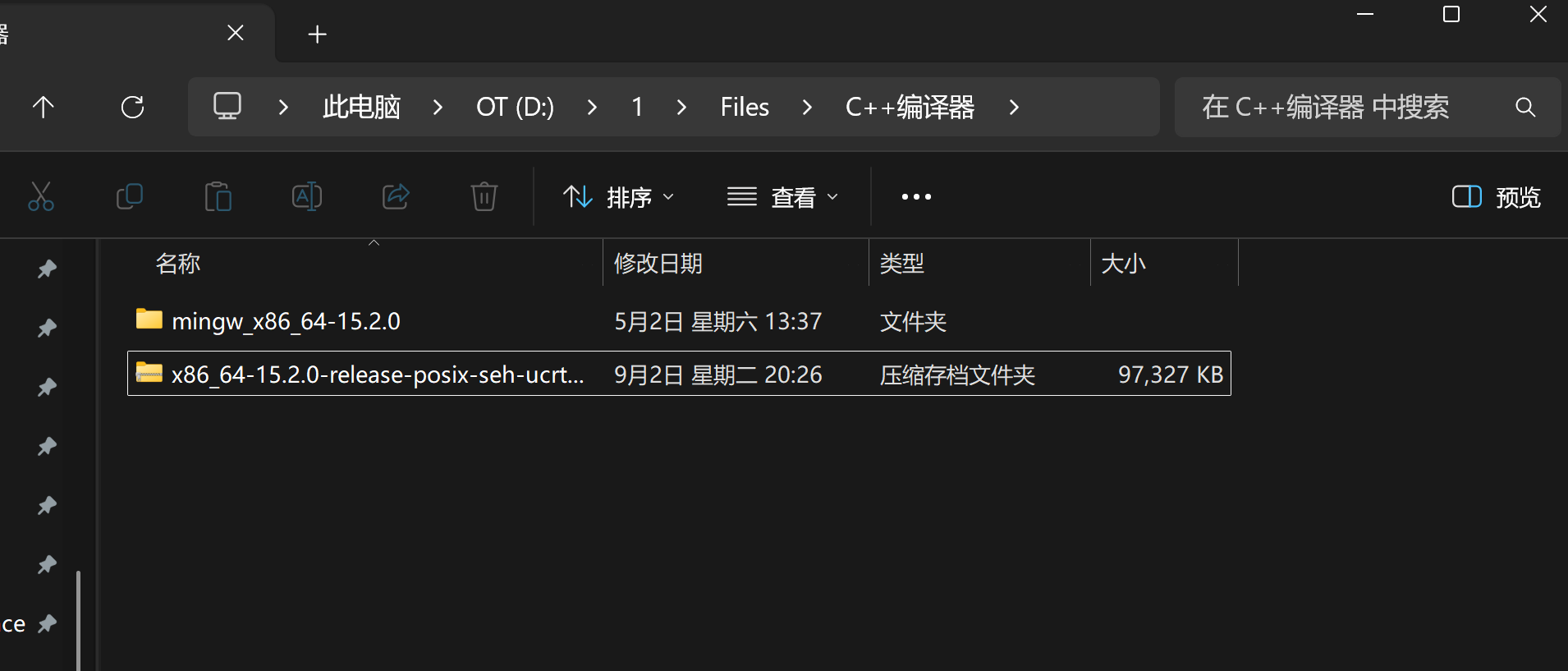Click the 97,327 KB size cell

[1171, 375]
